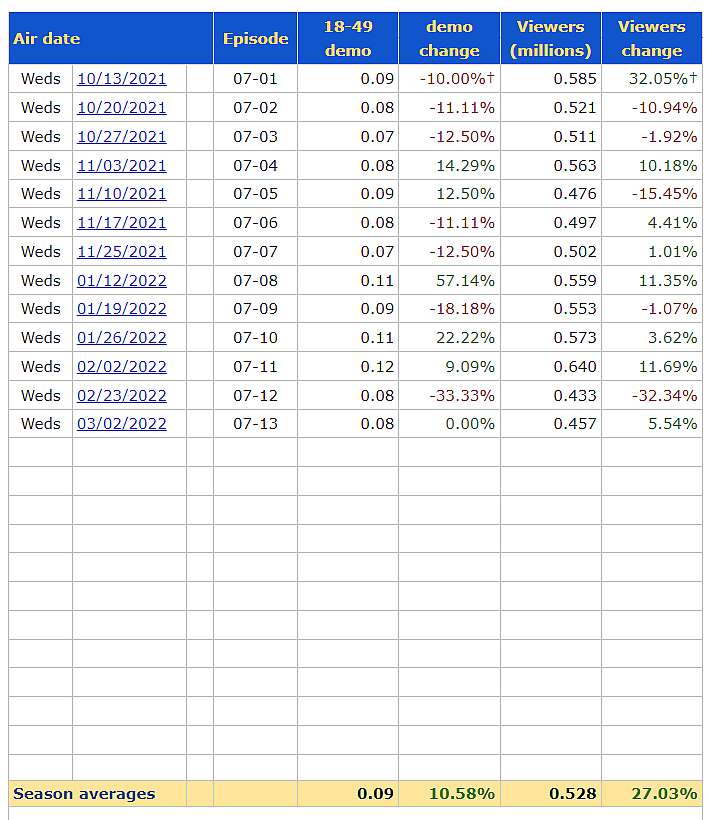Open the 10/13/2021 air date link

122,79
